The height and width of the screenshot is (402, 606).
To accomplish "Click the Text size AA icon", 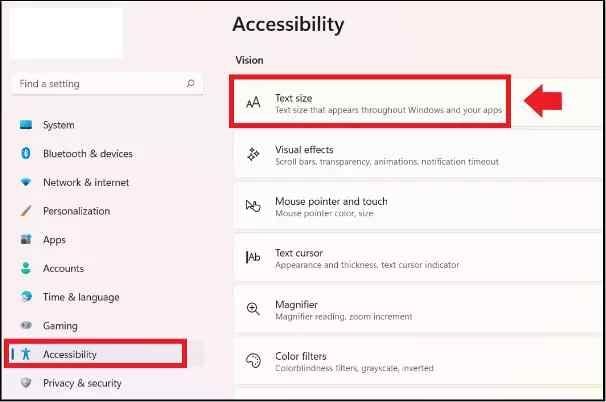I will click(x=254, y=103).
